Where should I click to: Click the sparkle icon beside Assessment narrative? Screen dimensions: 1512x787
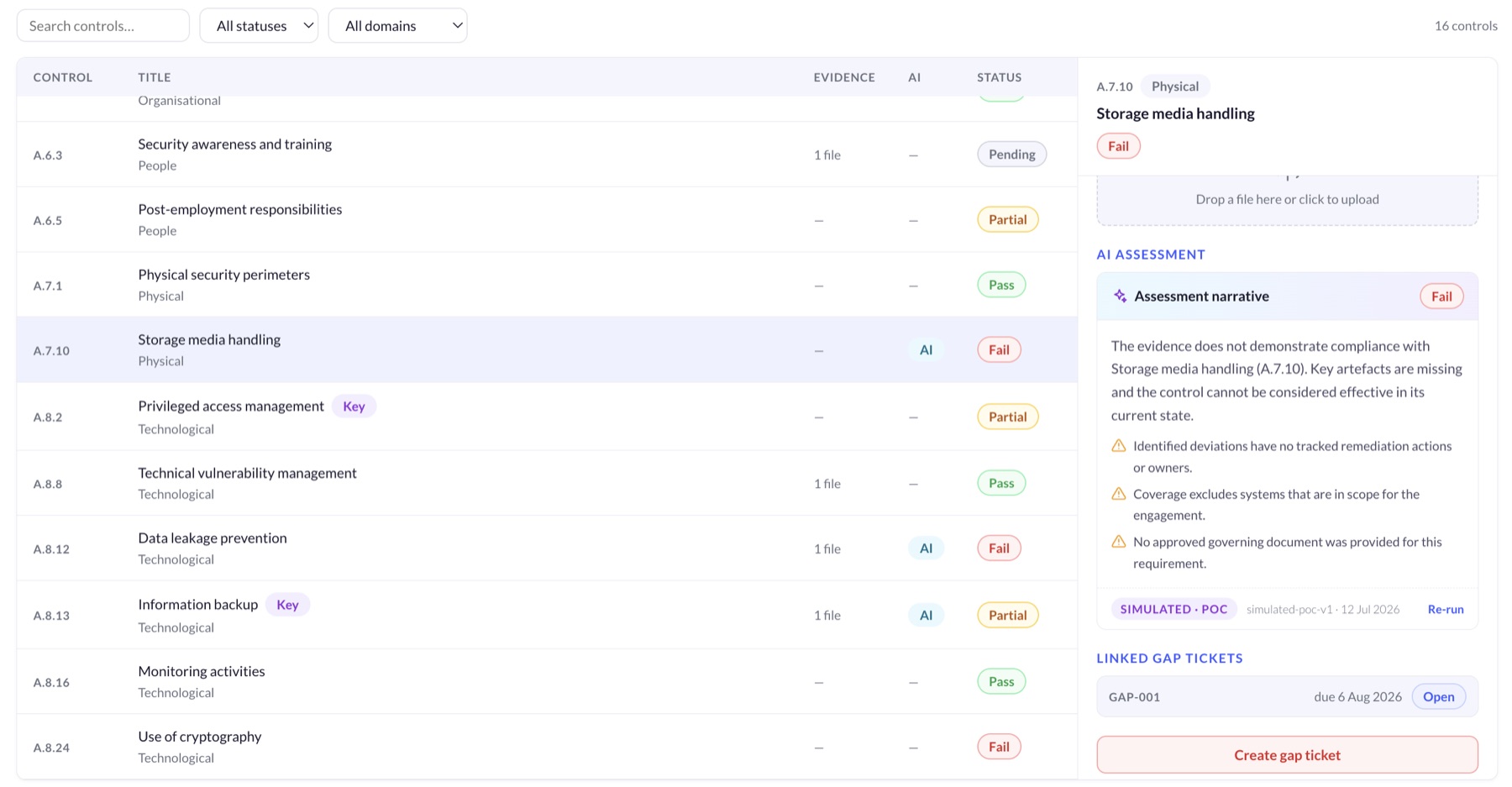pos(1120,296)
